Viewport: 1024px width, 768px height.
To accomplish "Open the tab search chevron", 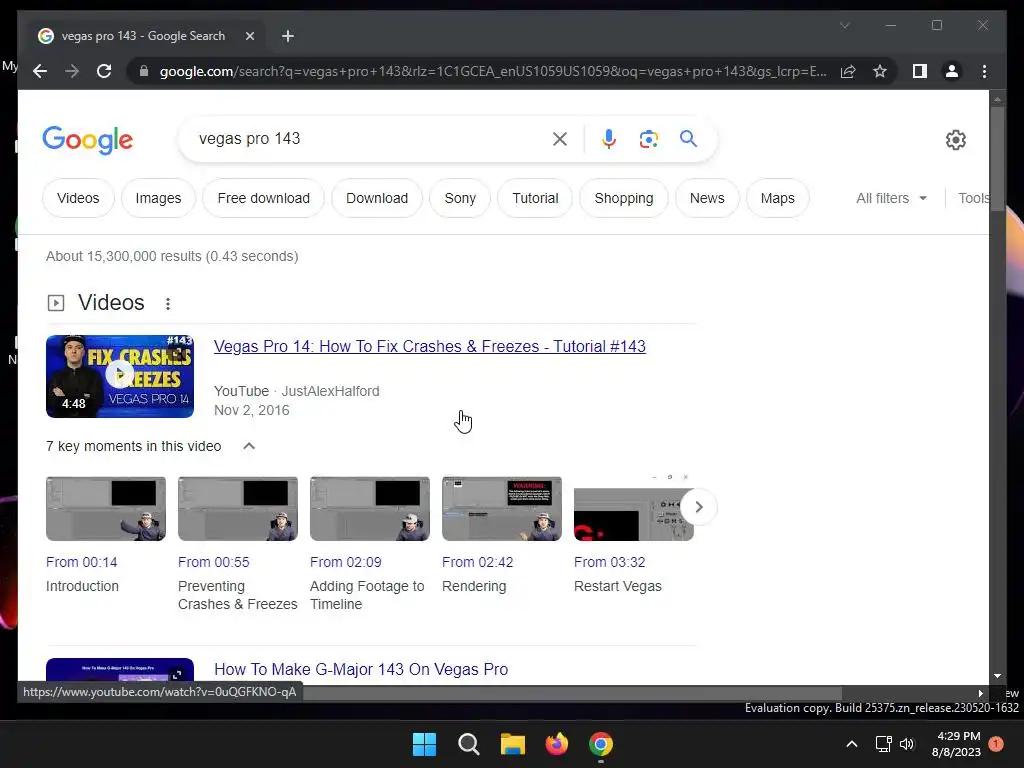I will click(x=844, y=25).
